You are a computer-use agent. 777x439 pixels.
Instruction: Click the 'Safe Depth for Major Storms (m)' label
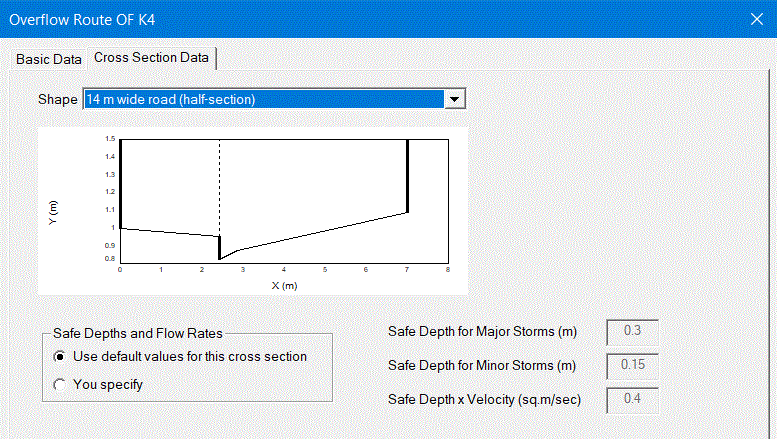coord(482,331)
